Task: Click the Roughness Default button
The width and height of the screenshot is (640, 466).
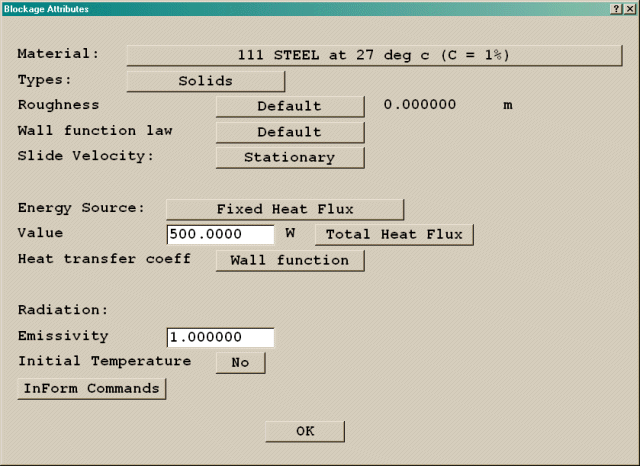Action: (289, 105)
